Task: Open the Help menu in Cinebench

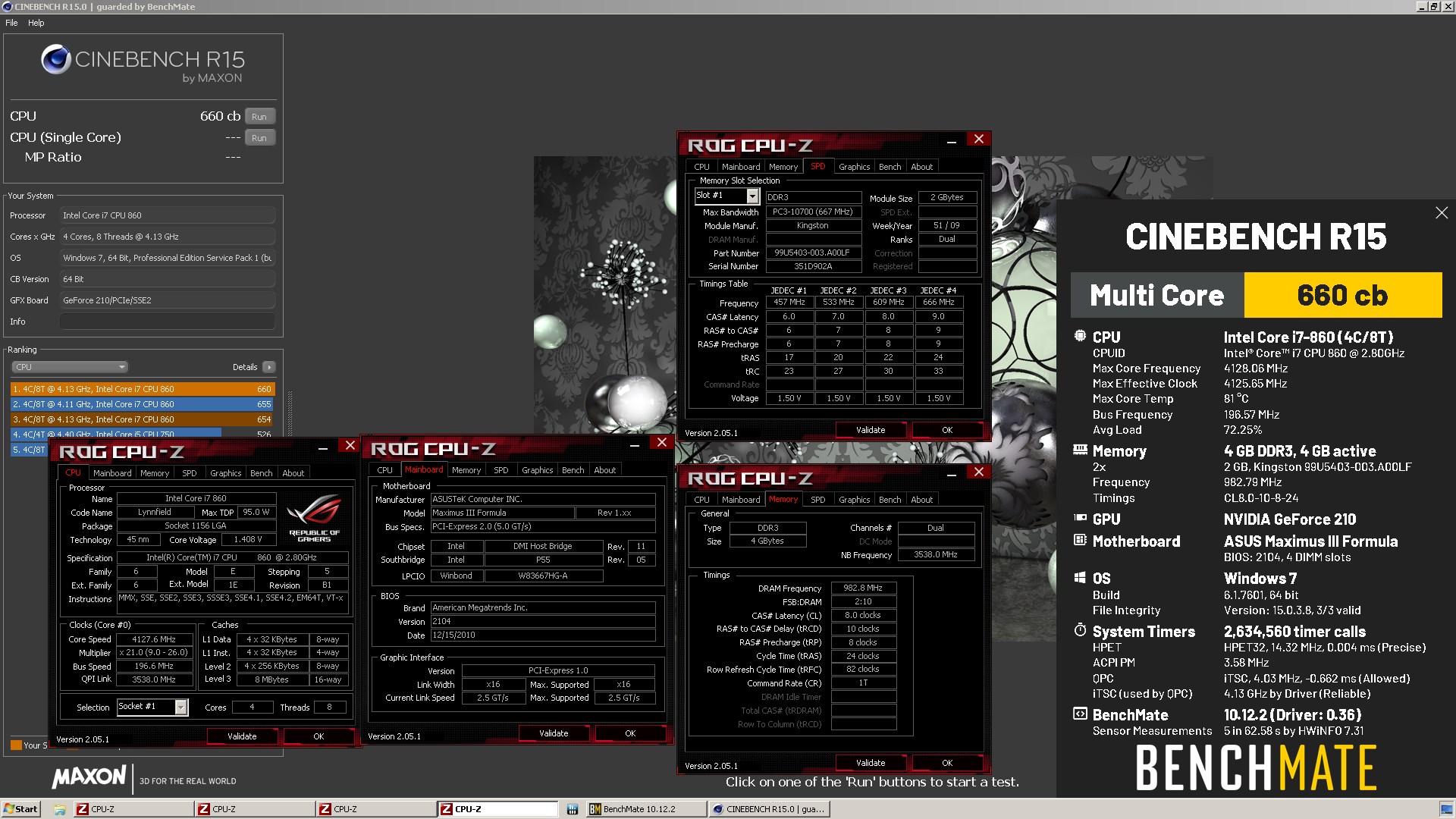Action: 36,23
